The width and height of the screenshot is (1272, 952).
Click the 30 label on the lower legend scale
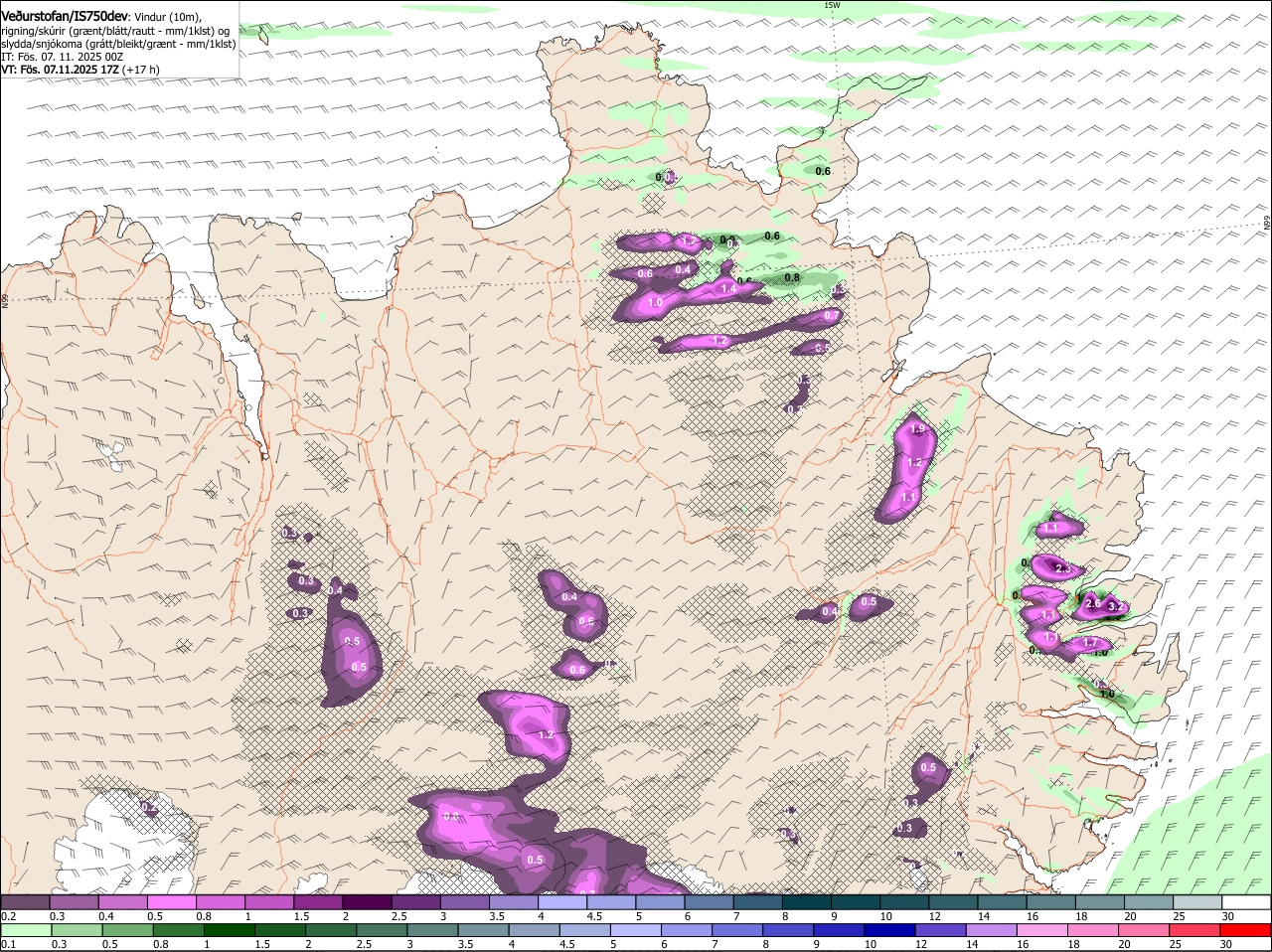pos(1225,944)
